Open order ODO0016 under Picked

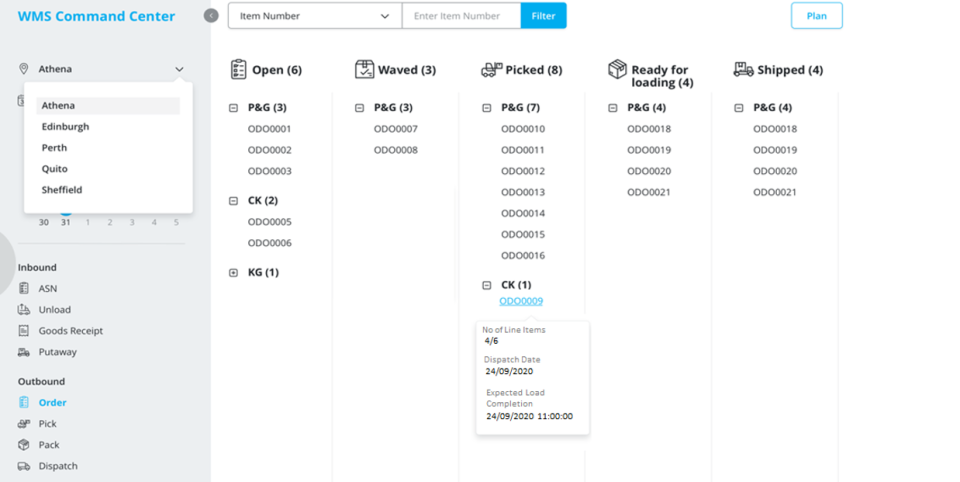pyautogui.click(x=523, y=255)
